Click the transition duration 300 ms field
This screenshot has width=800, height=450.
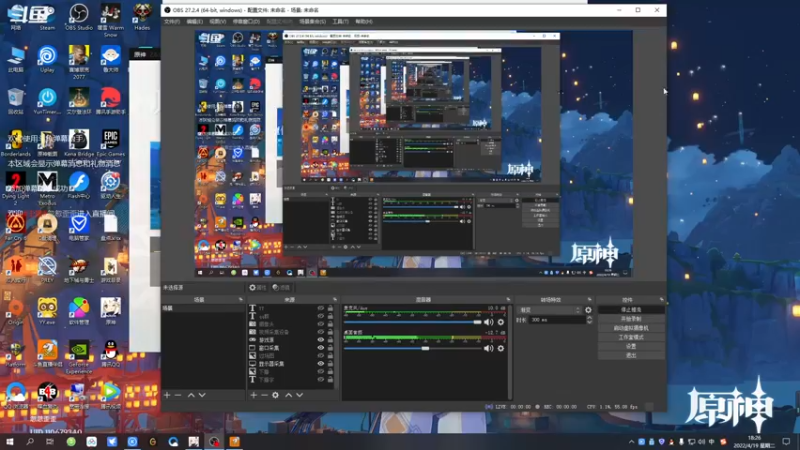tap(557, 320)
